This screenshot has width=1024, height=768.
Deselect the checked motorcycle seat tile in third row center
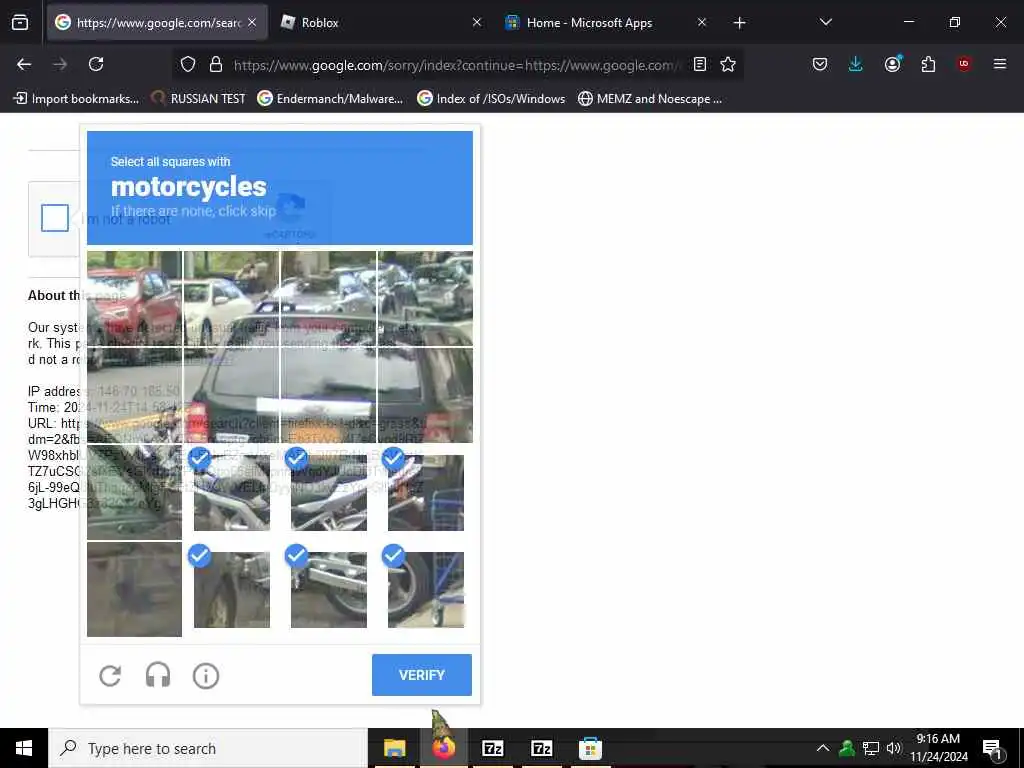coord(328,492)
